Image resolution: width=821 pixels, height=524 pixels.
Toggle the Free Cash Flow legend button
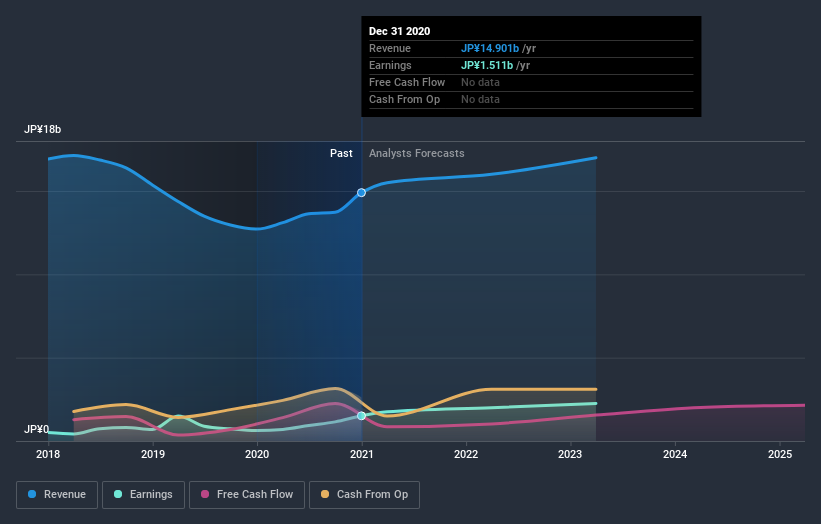point(247,495)
